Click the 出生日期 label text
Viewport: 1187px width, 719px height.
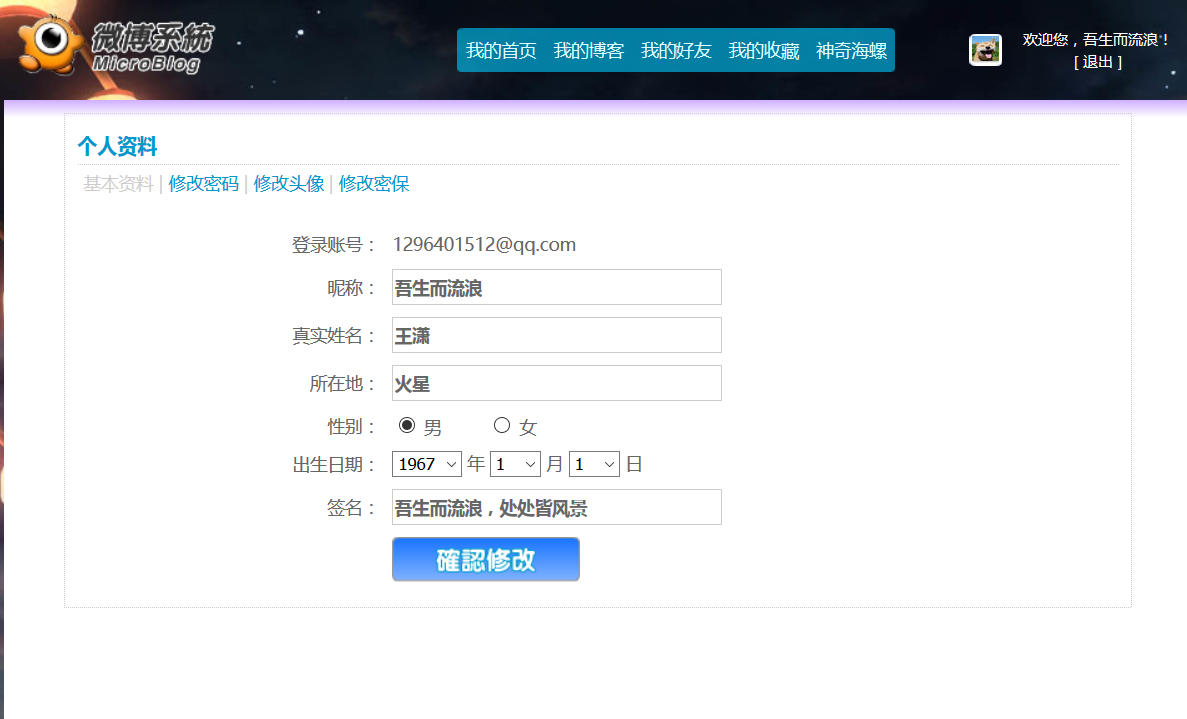coord(333,465)
